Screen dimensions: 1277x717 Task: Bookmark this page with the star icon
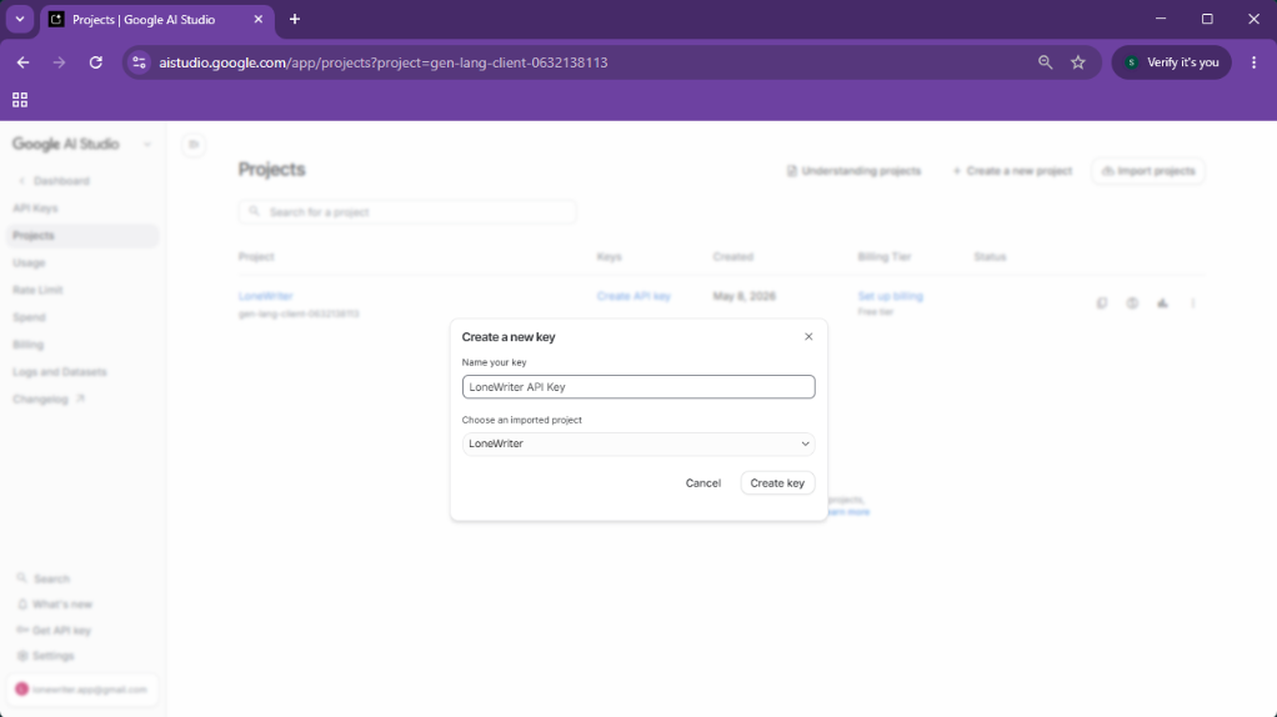tap(1078, 62)
